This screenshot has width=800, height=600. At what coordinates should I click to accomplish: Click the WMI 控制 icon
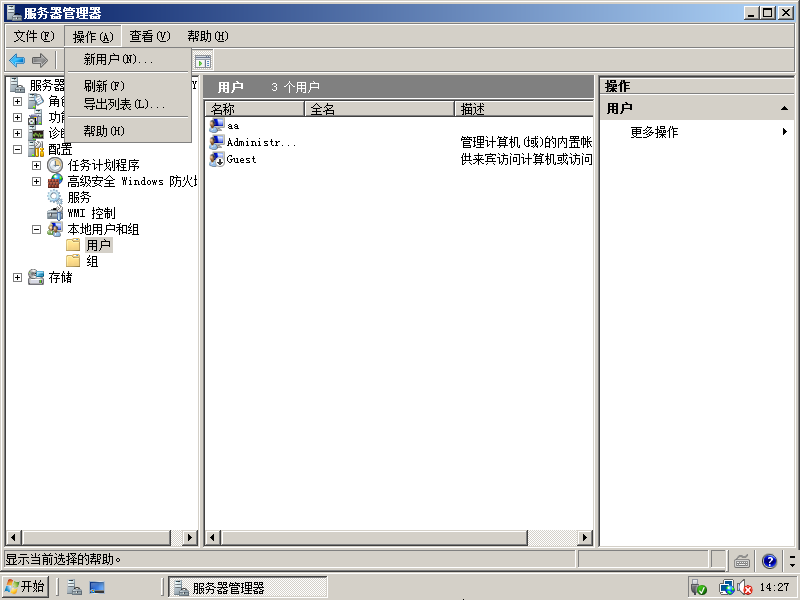pyautogui.click(x=55, y=213)
